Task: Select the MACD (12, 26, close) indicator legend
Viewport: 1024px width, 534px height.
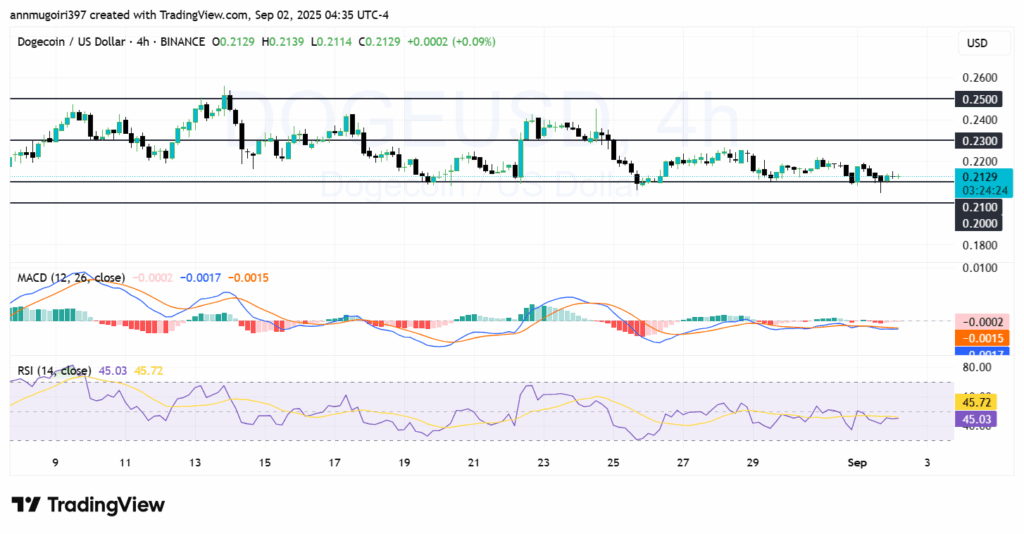Action: point(71,278)
